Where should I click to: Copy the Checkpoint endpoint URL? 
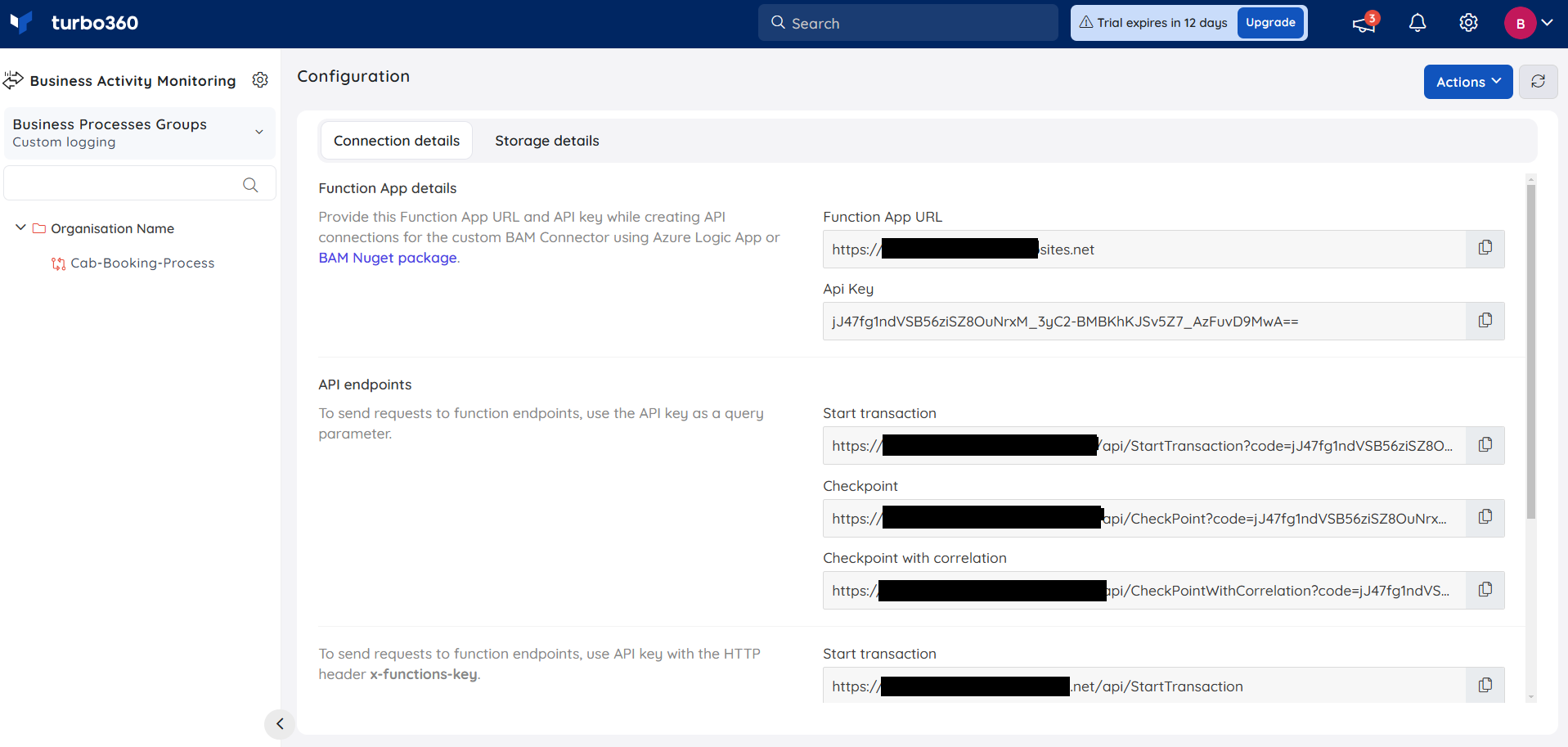click(x=1485, y=517)
